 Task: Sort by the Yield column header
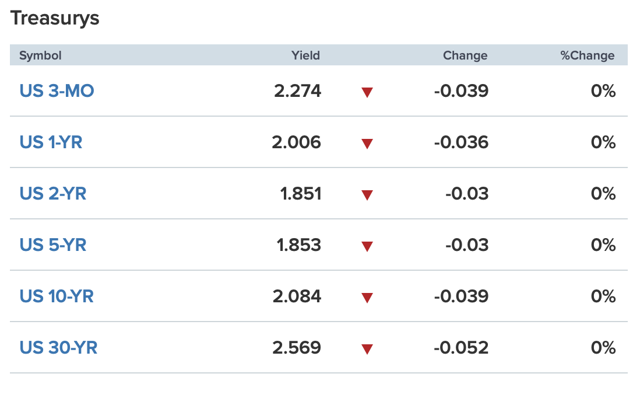(x=305, y=55)
